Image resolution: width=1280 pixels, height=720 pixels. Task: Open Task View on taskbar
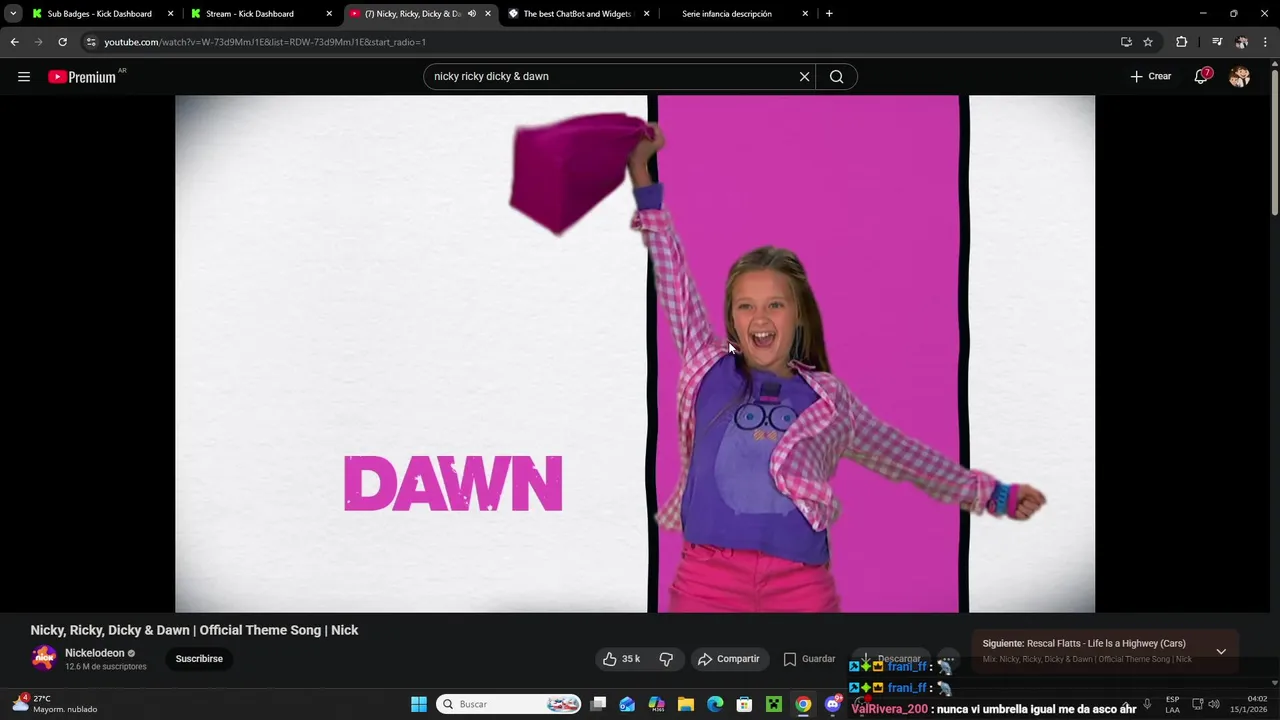(x=598, y=704)
